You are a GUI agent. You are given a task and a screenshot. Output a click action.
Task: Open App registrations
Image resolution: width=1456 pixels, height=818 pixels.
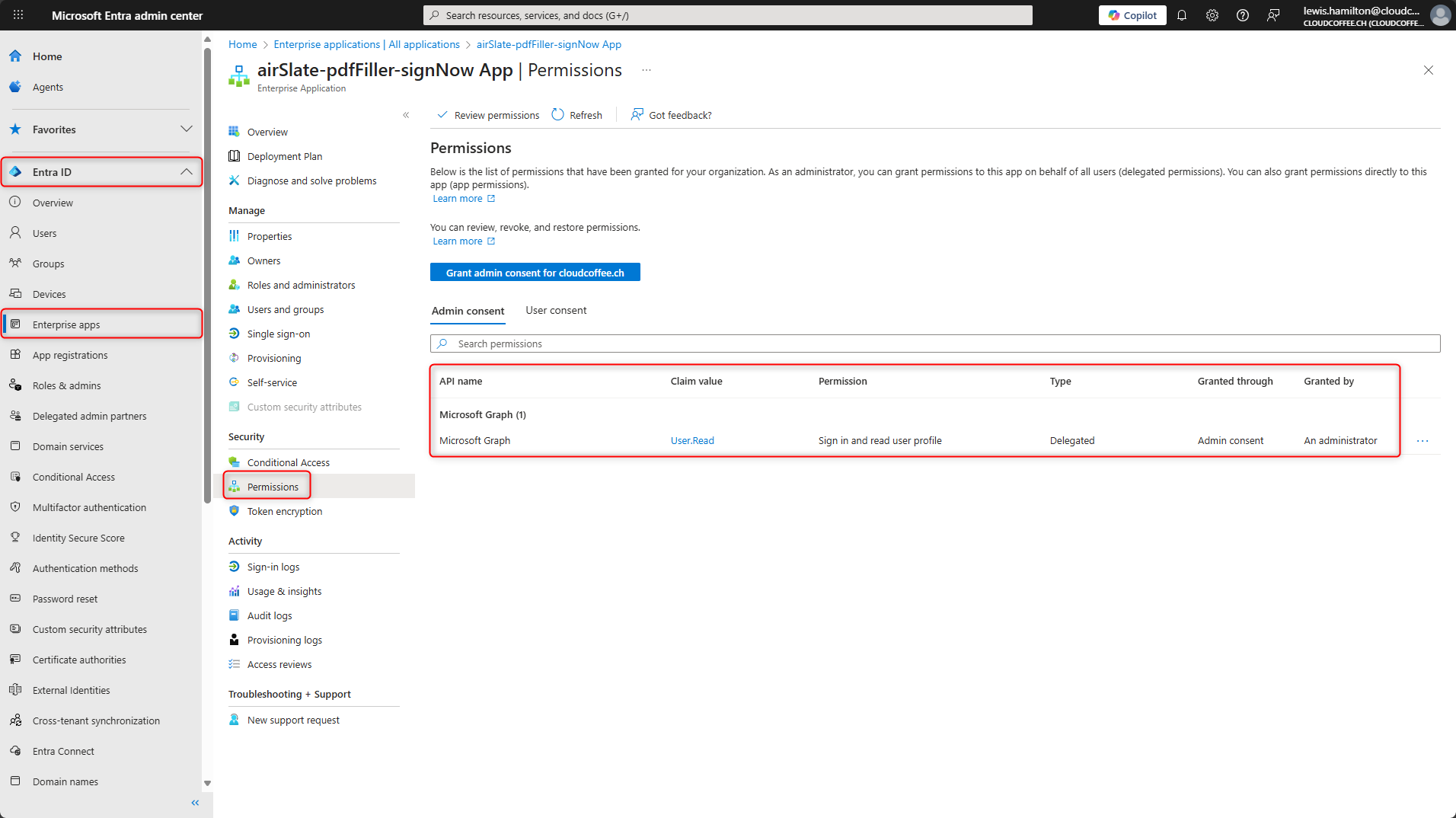tap(70, 355)
